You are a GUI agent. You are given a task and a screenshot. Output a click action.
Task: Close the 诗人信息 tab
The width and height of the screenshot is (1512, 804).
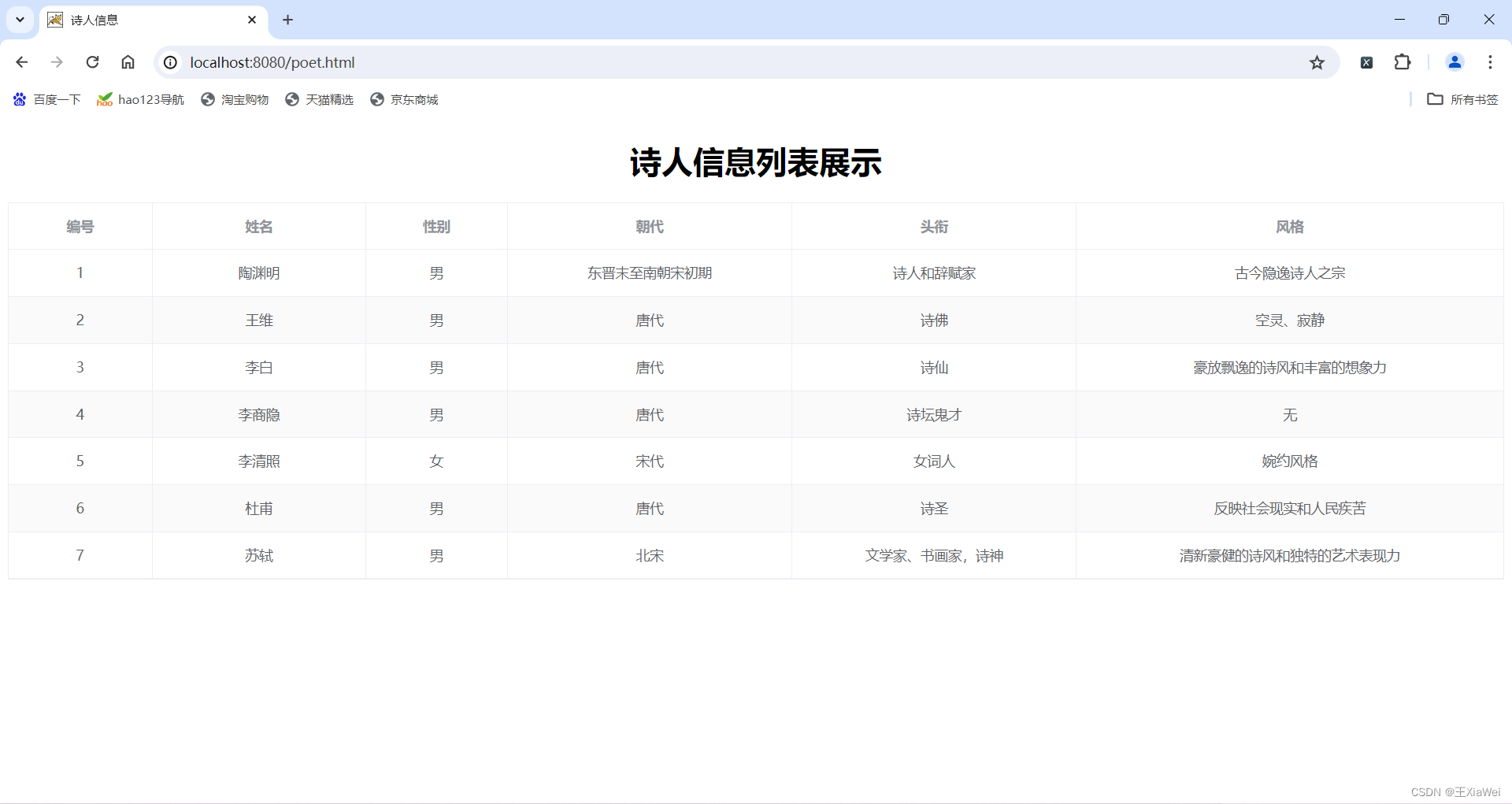(252, 20)
